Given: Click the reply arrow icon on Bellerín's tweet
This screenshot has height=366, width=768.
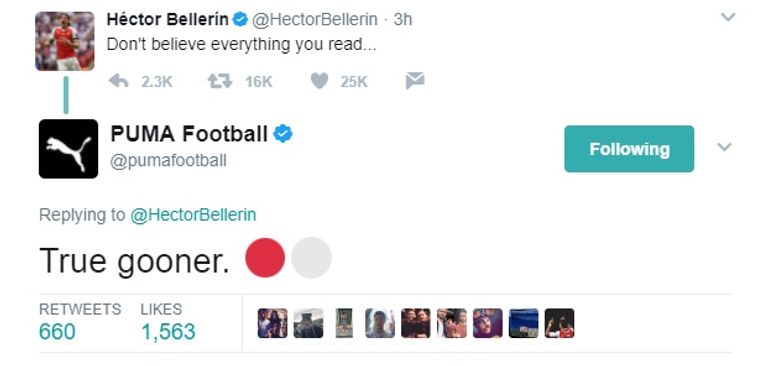Looking at the screenshot, I should 118,81.
